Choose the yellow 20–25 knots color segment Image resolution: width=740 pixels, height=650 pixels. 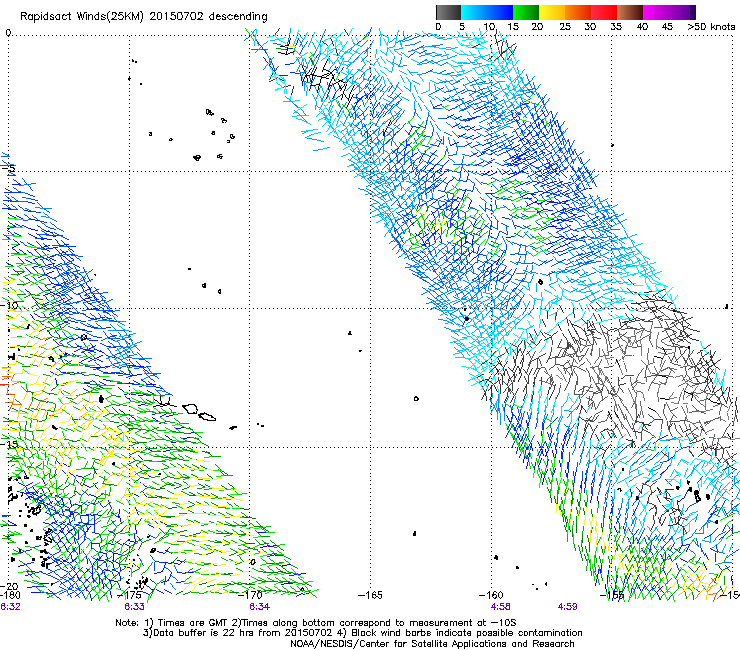coord(552,12)
